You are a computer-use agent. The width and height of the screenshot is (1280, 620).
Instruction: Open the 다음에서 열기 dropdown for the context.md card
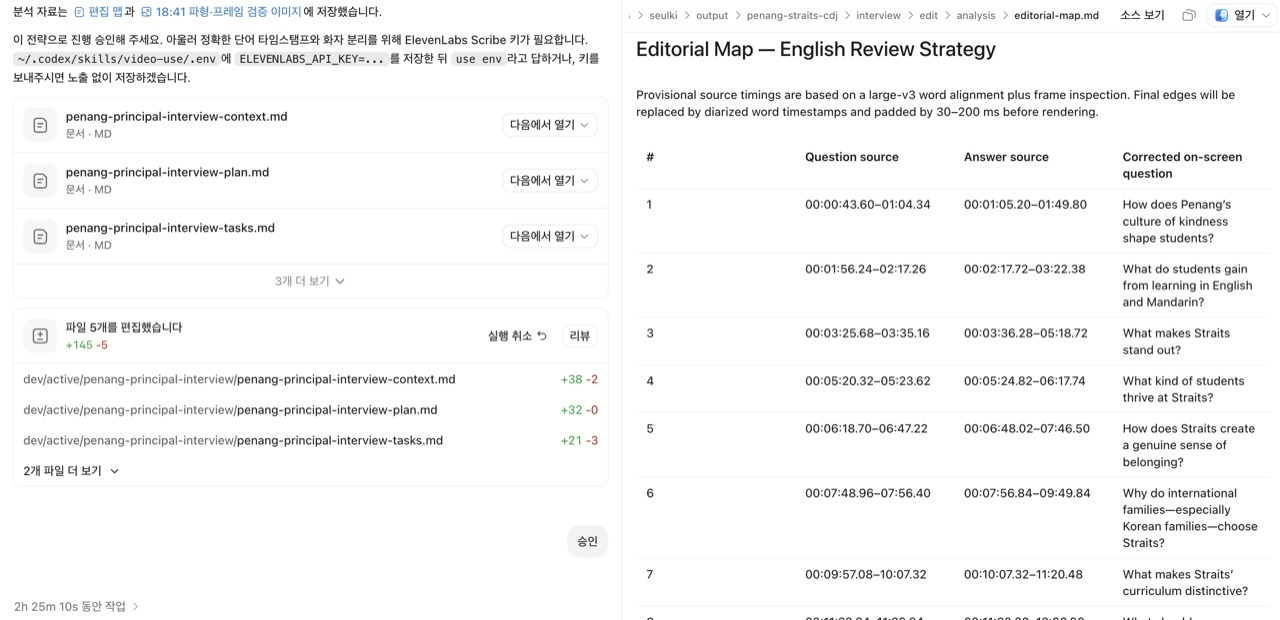pos(549,125)
